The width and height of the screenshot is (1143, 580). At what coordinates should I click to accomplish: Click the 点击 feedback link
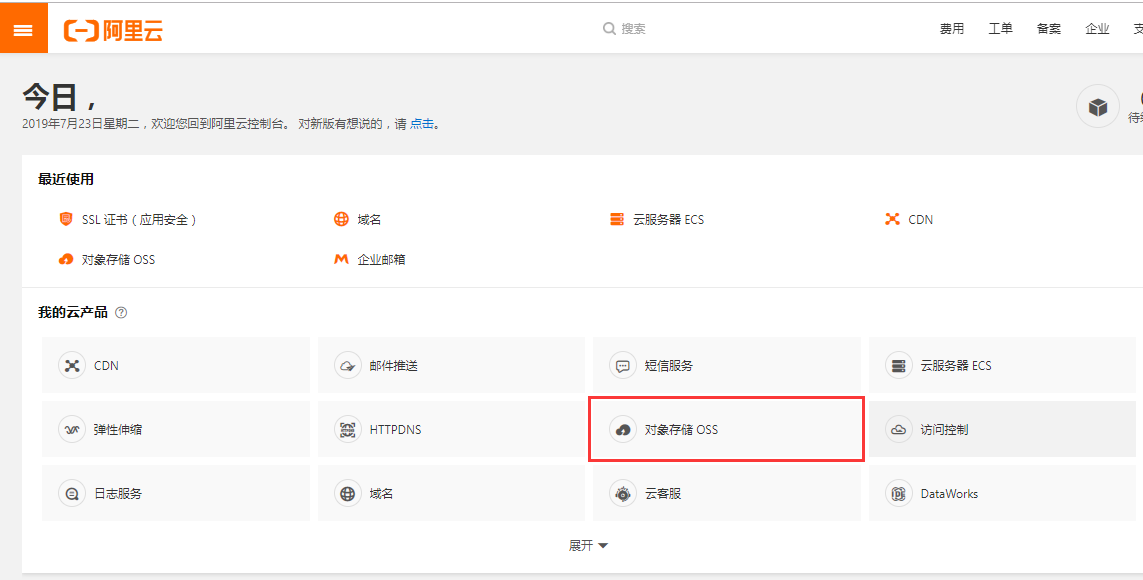pos(422,124)
